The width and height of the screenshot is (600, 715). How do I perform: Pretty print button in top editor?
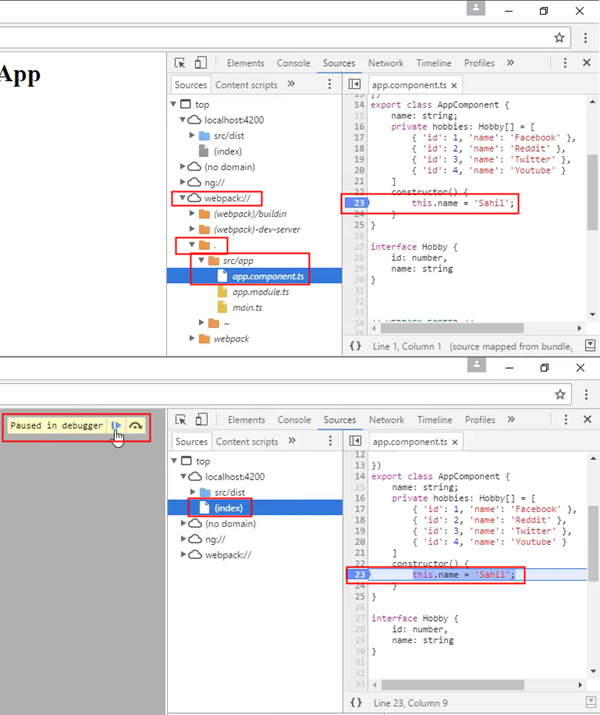coord(355,346)
